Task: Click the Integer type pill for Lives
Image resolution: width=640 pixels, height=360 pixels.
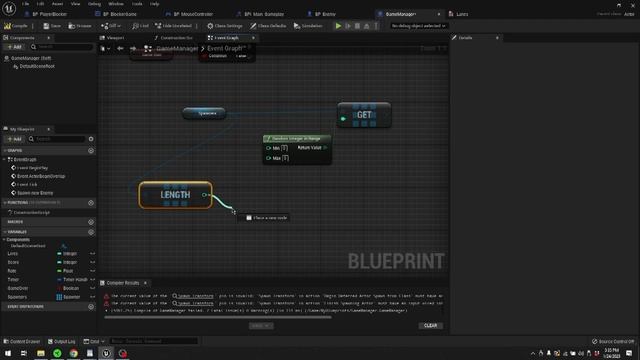Action: click(67, 254)
